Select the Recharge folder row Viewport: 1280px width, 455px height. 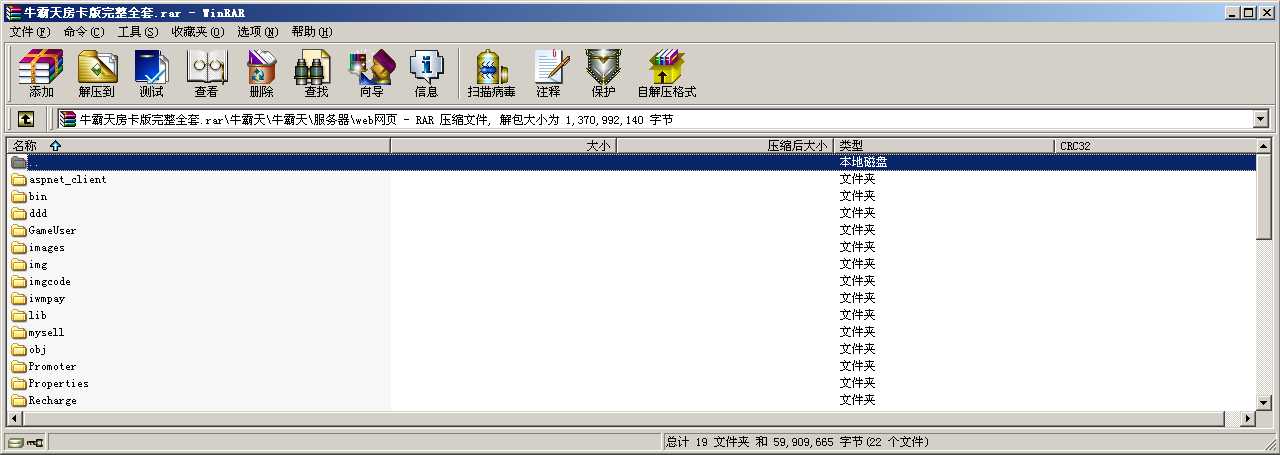click(631, 401)
